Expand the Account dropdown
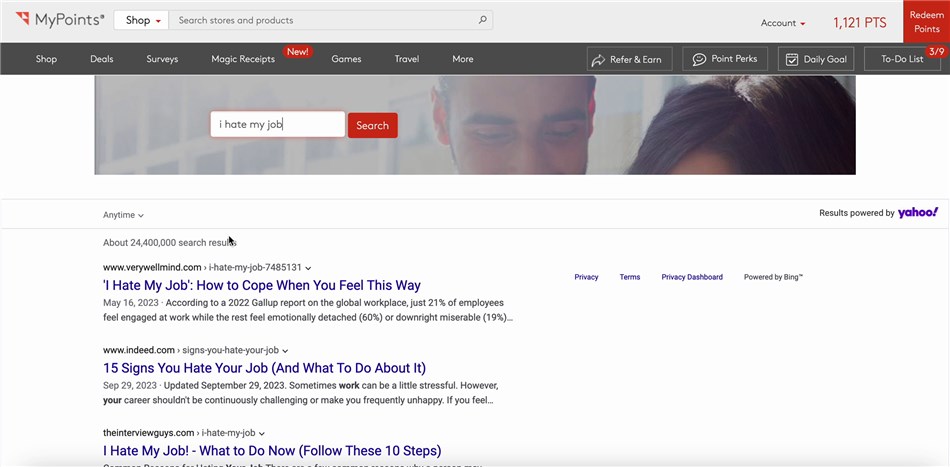The width and height of the screenshot is (950, 467). pyautogui.click(x=783, y=23)
